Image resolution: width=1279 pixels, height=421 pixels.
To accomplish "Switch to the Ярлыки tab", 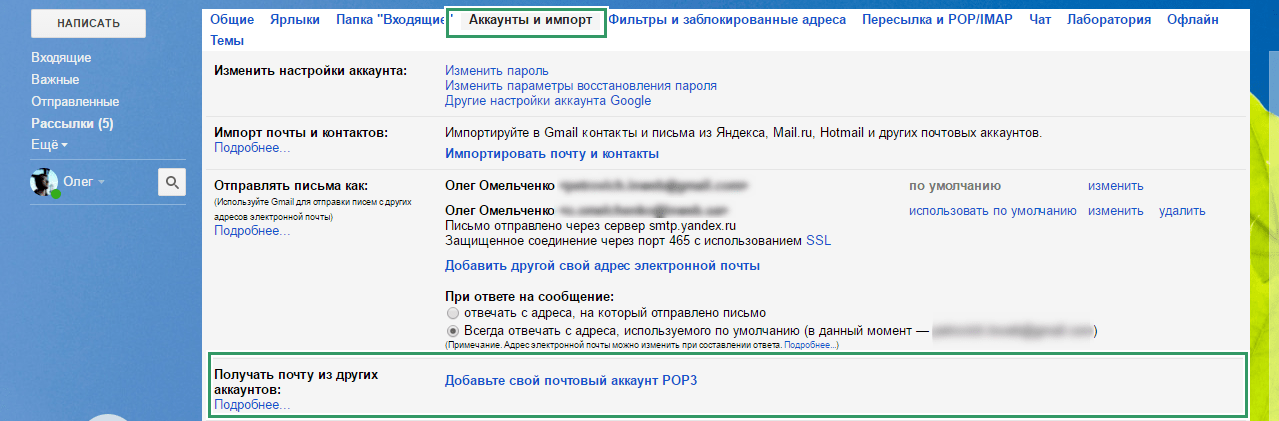I will 295,19.
